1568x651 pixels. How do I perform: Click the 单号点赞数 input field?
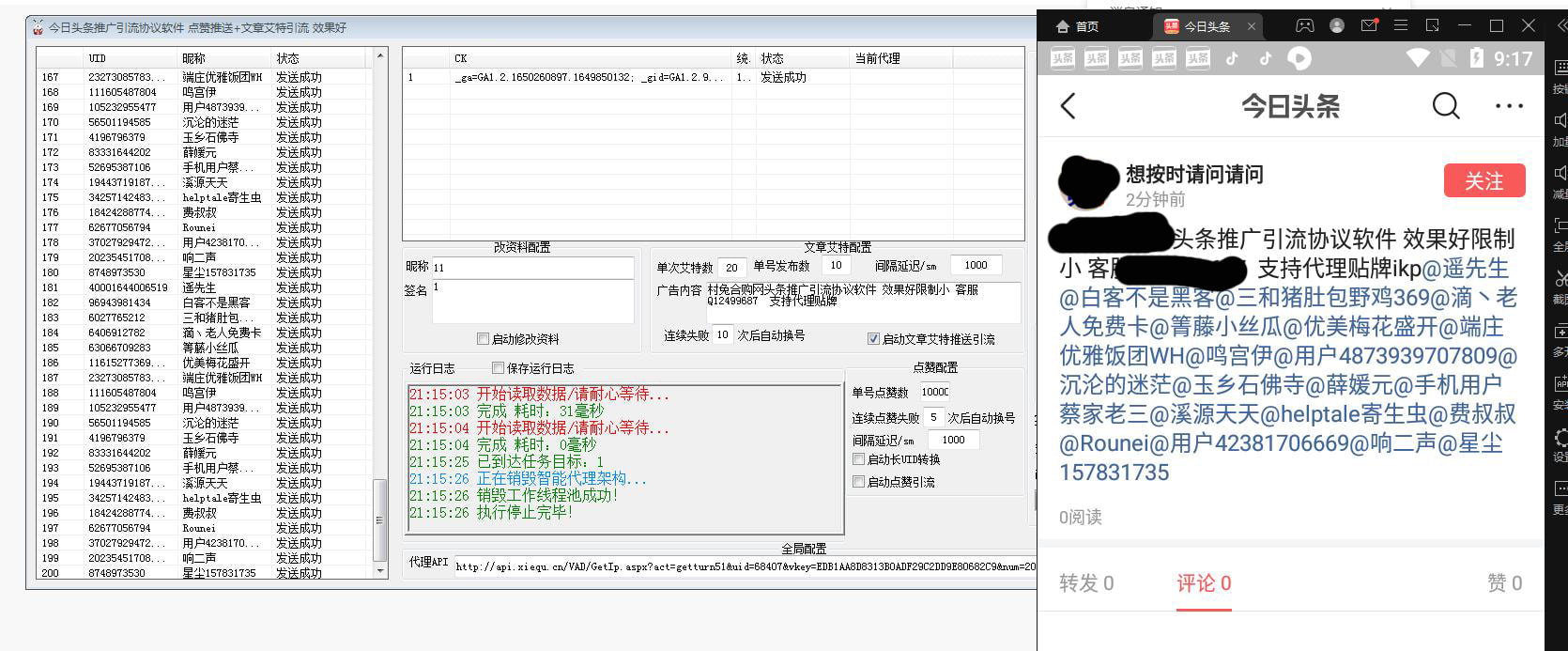pyautogui.click(x=934, y=392)
